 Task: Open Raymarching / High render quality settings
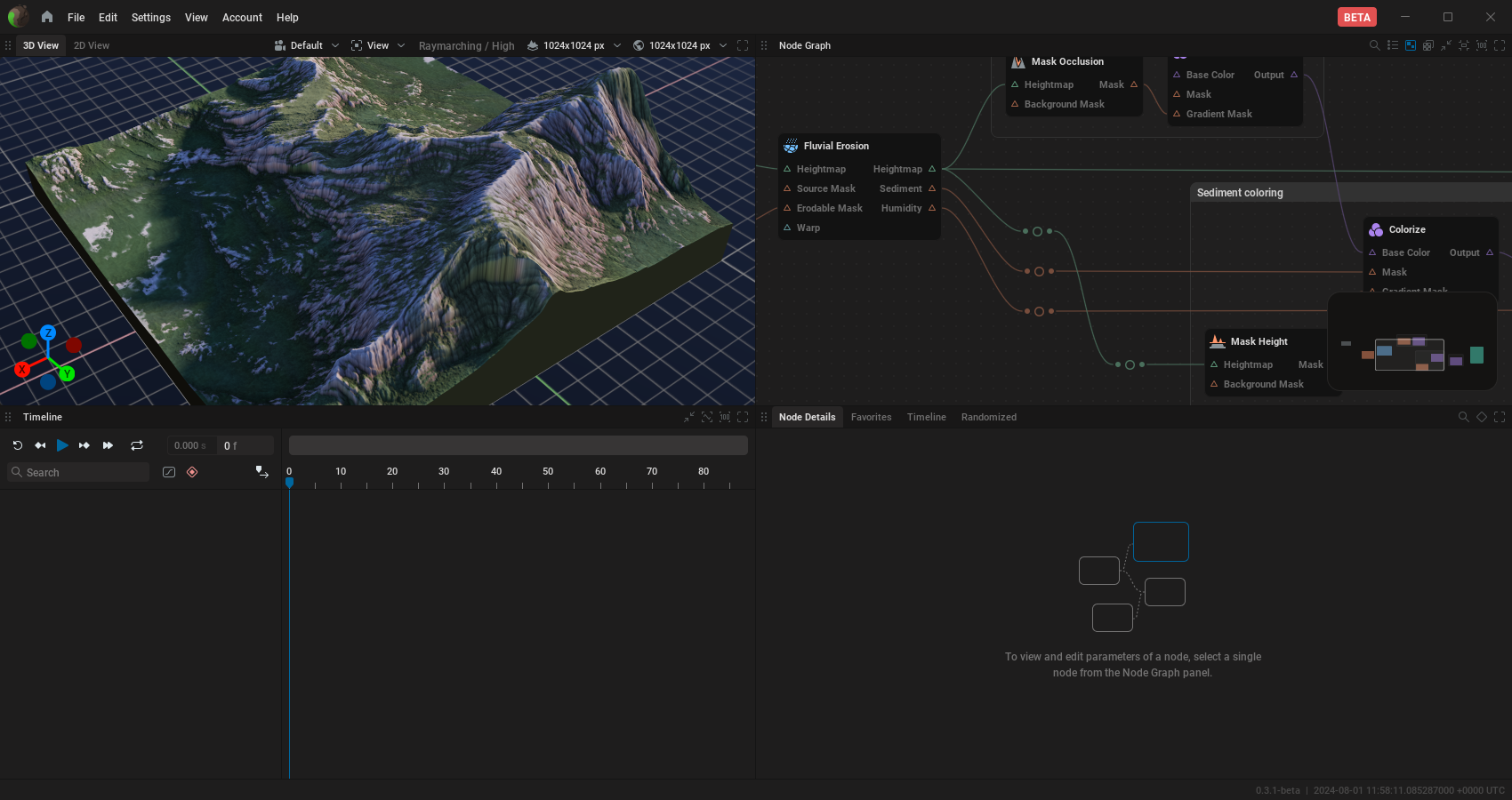tap(466, 44)
